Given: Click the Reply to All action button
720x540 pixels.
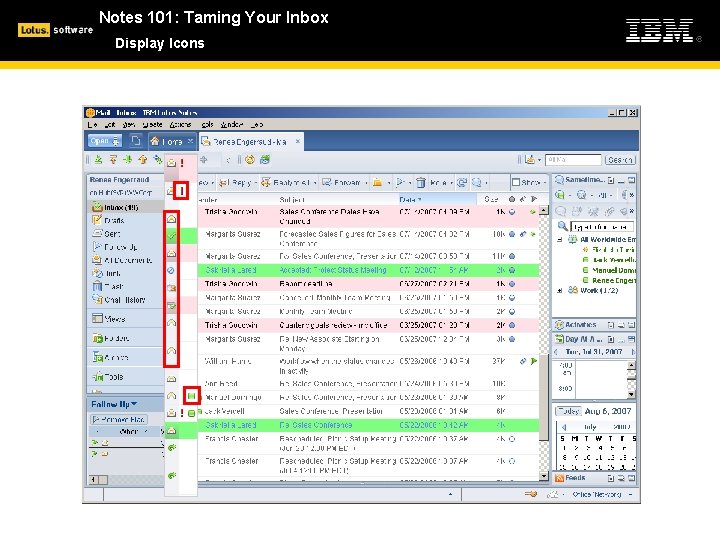Looking at the screenshot, I should 288,183.
